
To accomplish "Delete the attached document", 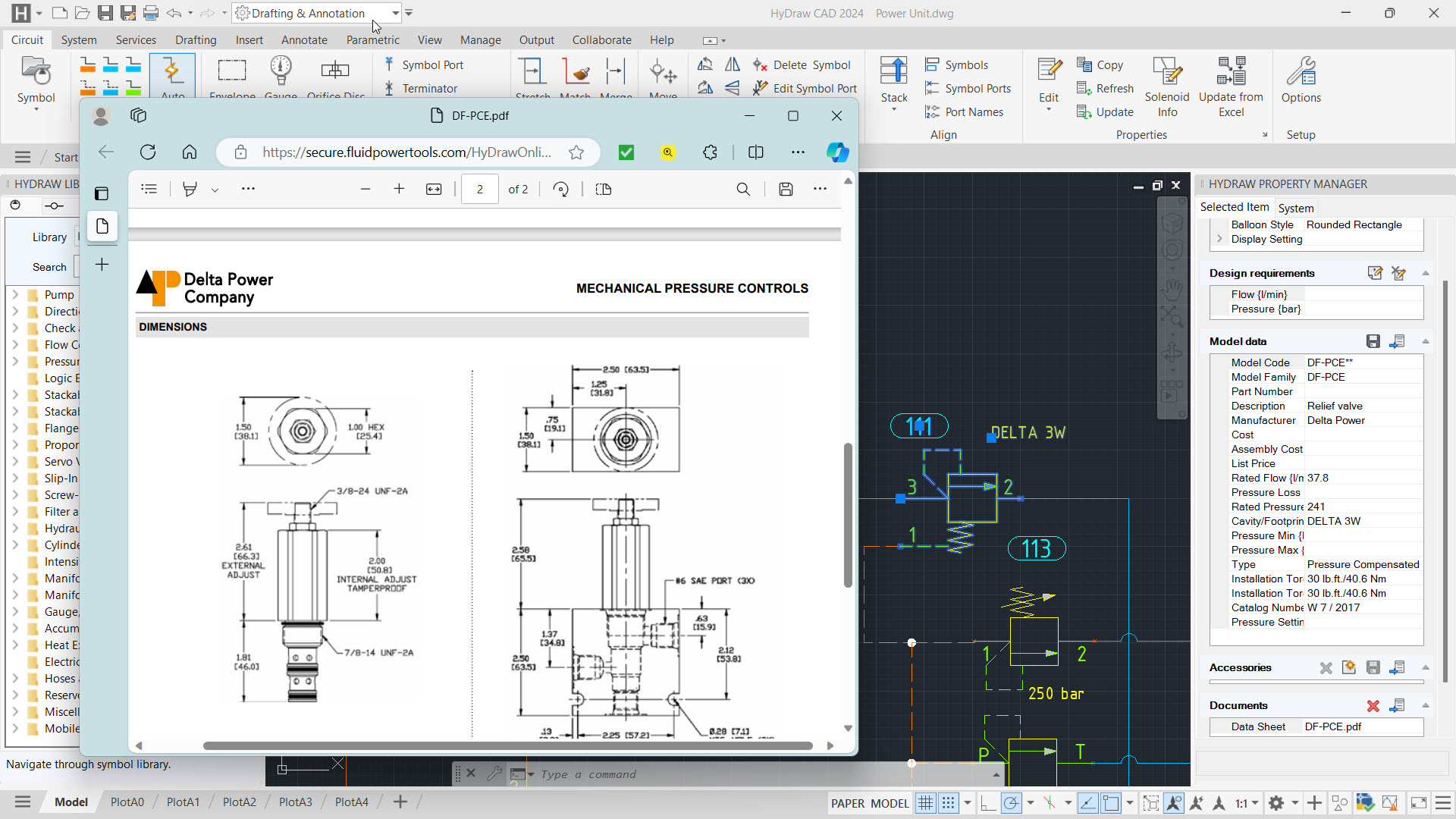I will pos(1373,706).
